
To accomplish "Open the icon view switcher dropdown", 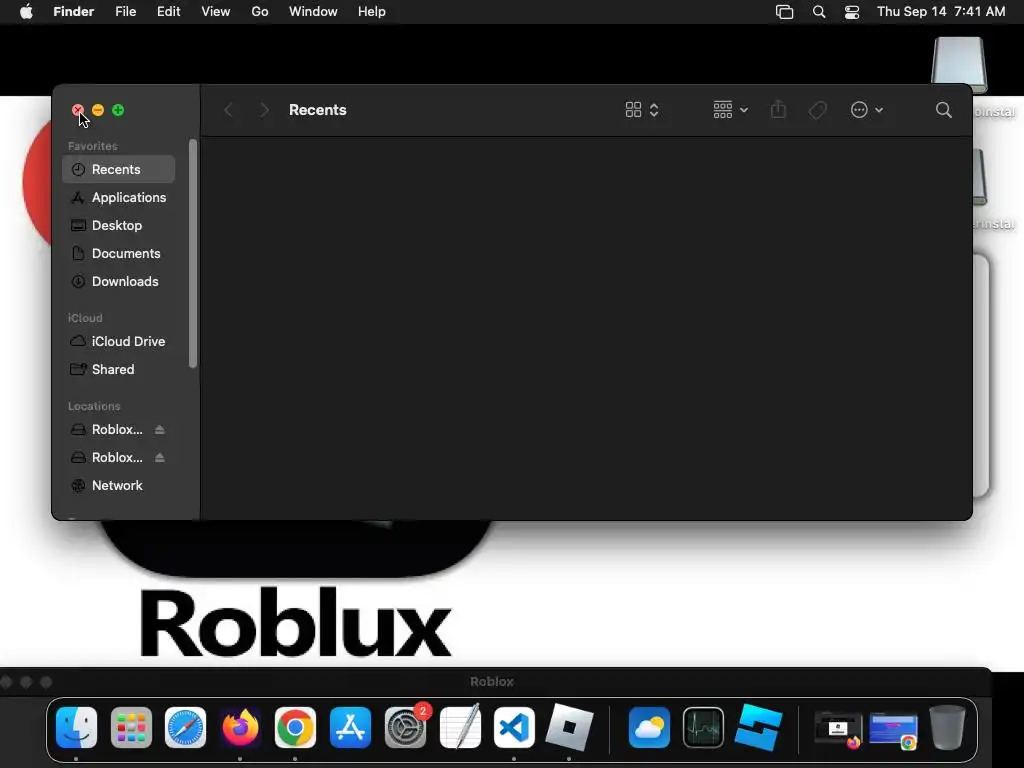I will click(642, 110).
